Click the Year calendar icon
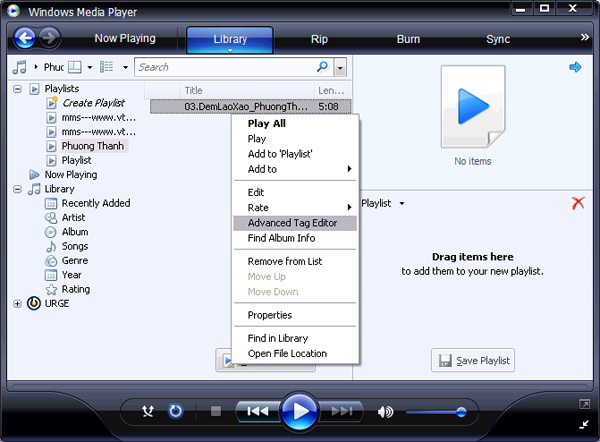 pyautogui.click(x=51, y=275)
